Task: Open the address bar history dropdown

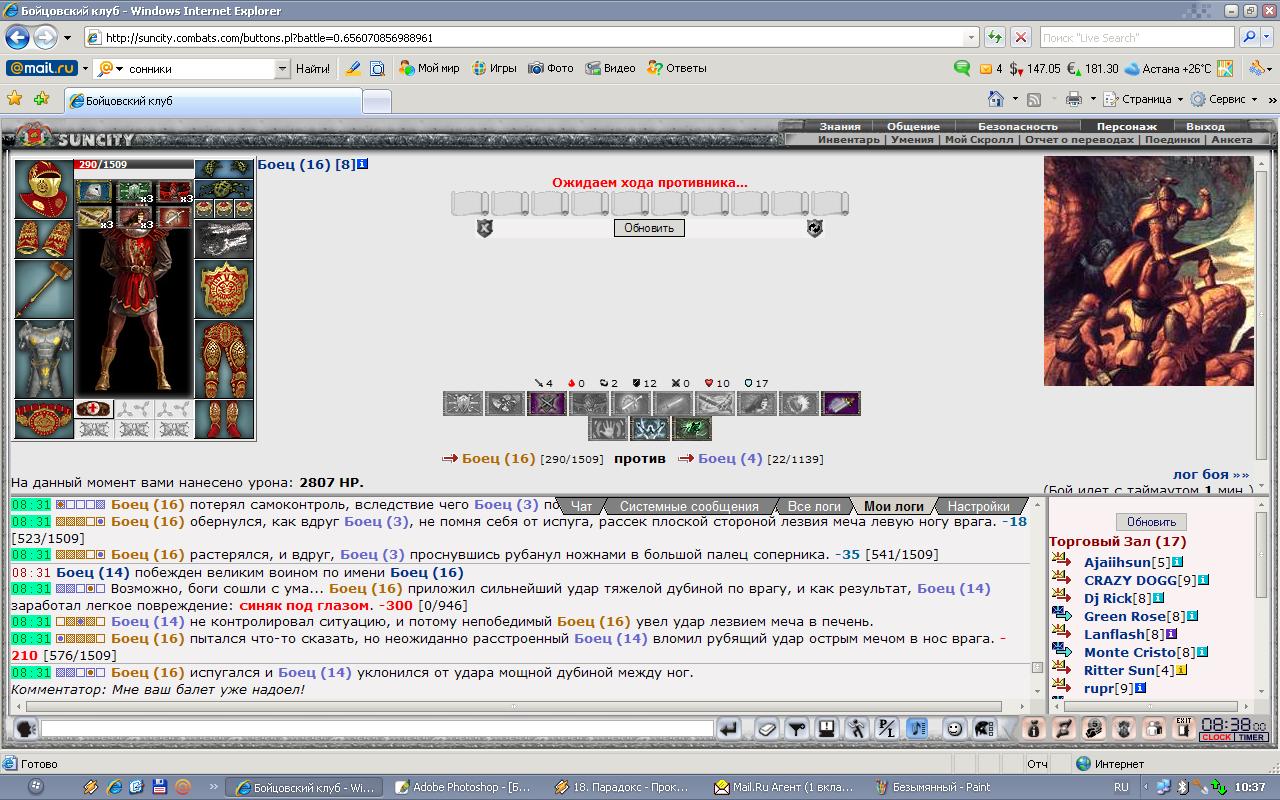Action: (971, 38)
